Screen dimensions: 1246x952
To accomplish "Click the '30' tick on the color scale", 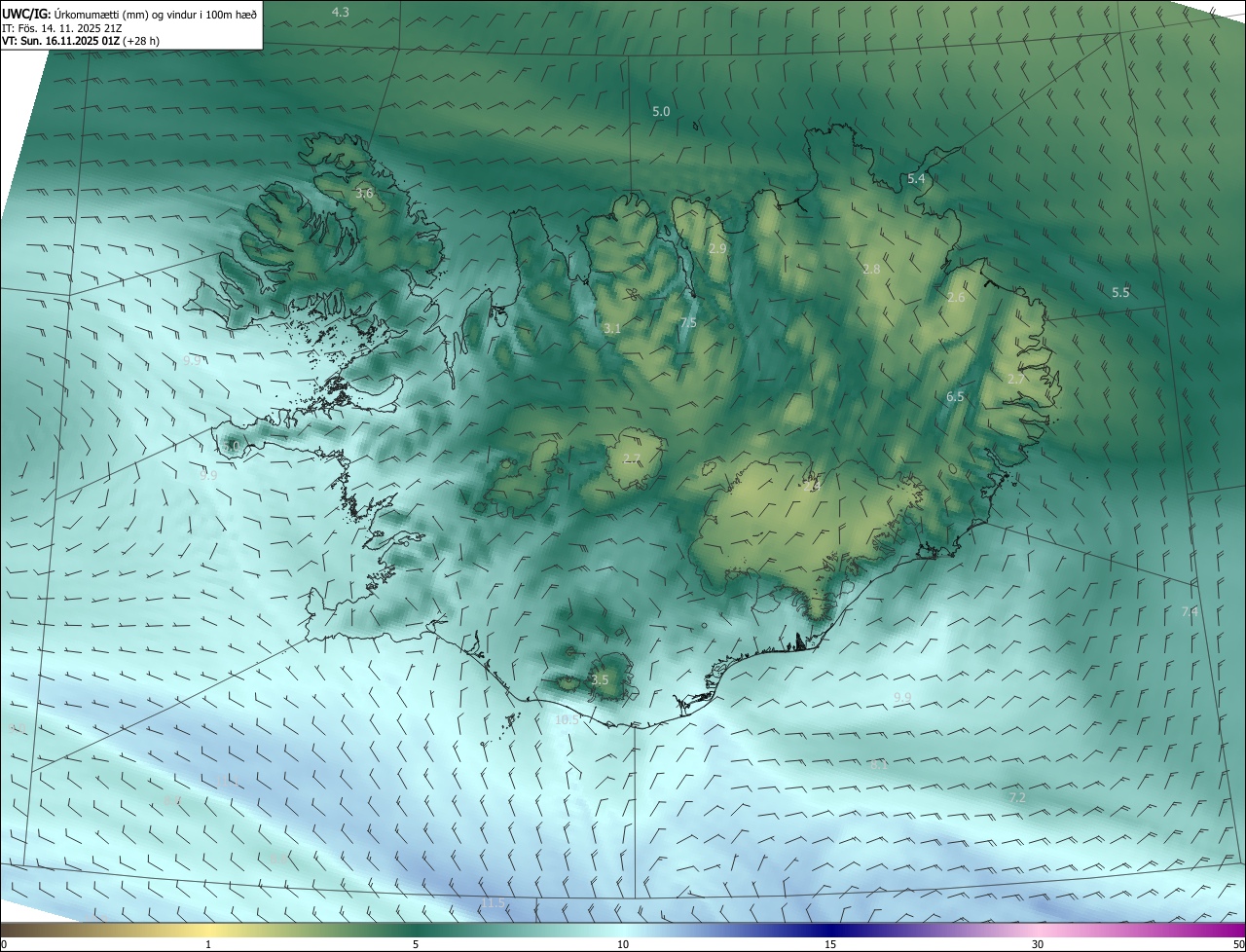I will (x=1038, y=944).
